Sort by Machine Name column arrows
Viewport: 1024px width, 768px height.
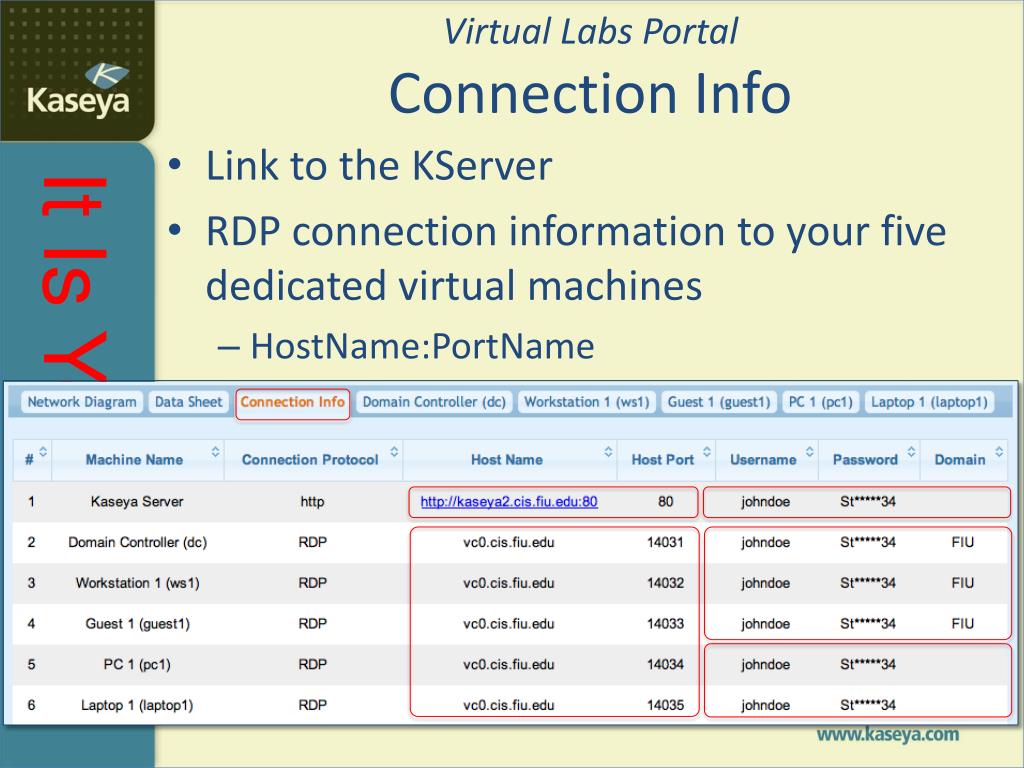pos(216,452)
